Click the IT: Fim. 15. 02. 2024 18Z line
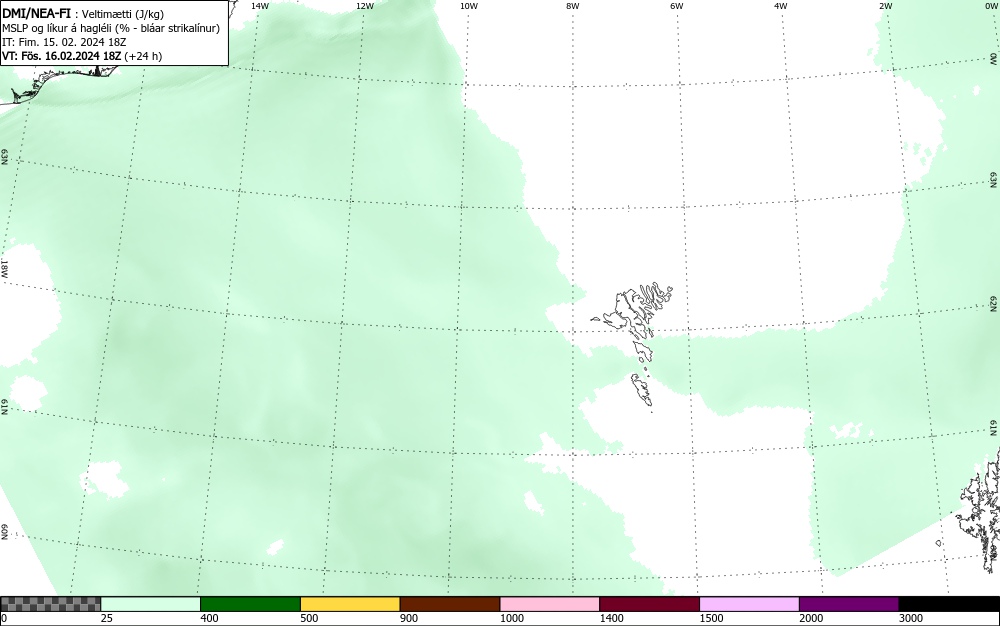 [x=64, y=42]
